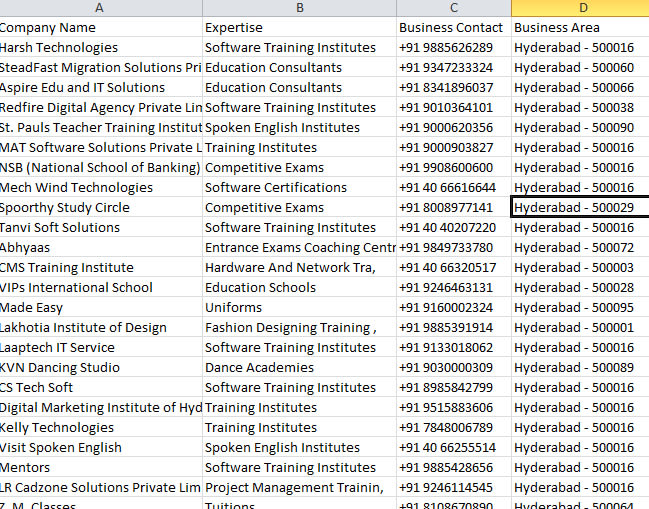Screen dimensions: 649x509
Task: Click 'Competitive Exams' in NSB row
Action: [x=299, y=167]
